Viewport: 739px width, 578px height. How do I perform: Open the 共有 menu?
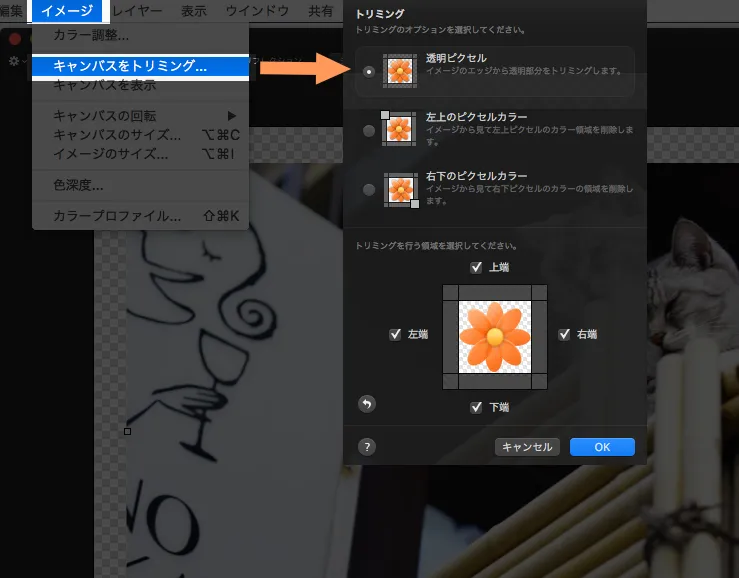320,11
